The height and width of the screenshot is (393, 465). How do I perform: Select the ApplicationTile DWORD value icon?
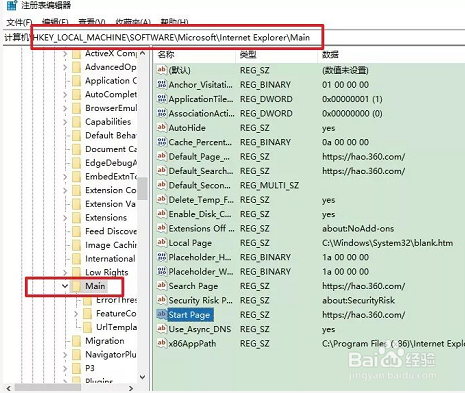[162, 98]
